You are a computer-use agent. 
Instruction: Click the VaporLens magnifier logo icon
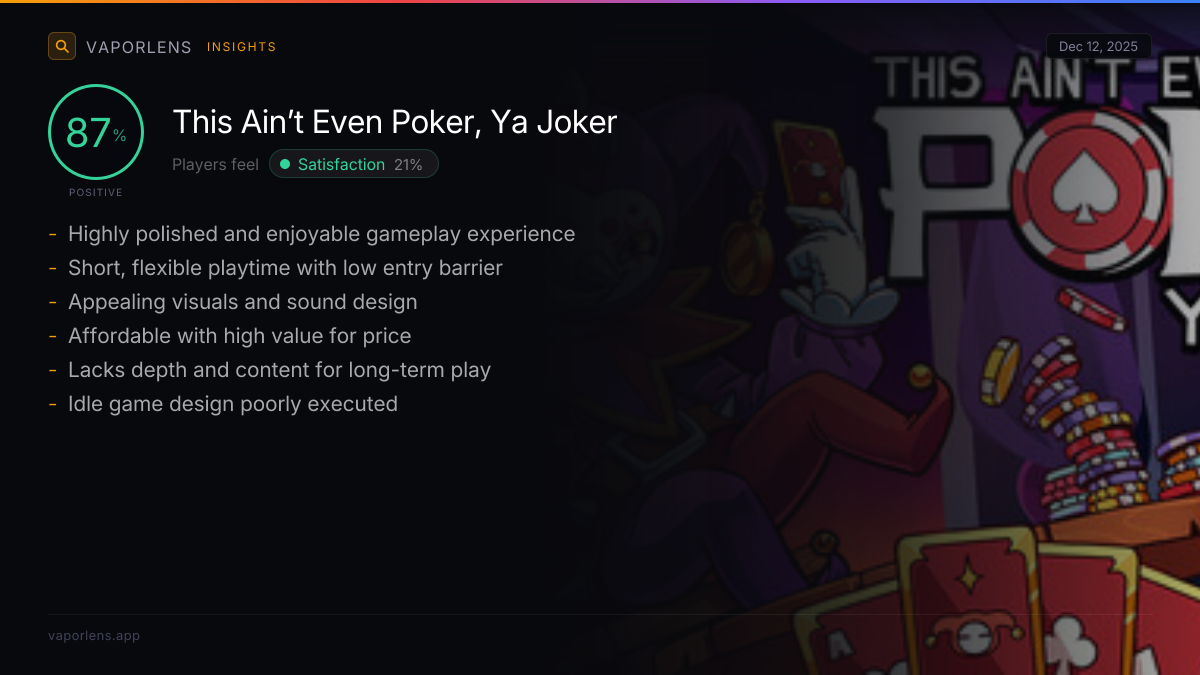click(x=62, y=46)
